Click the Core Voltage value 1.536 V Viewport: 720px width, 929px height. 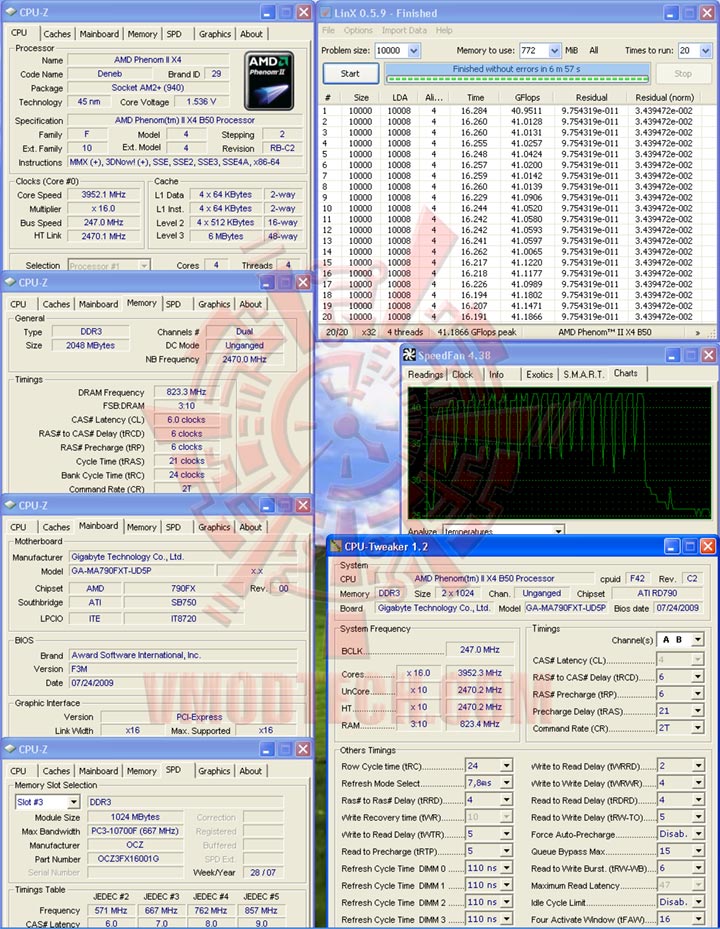[x=201, y=101]
